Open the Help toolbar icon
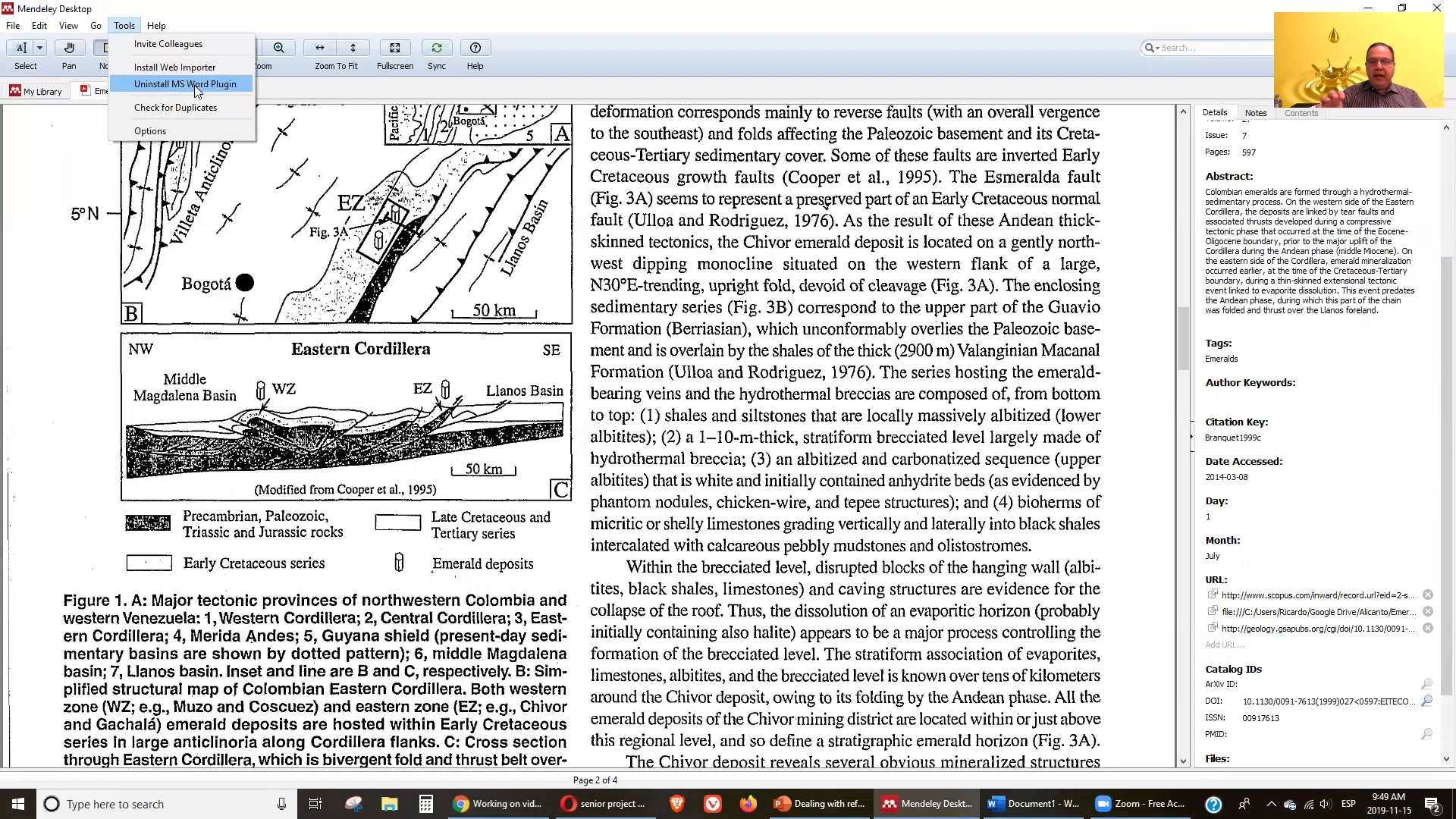 click(475, 48)
